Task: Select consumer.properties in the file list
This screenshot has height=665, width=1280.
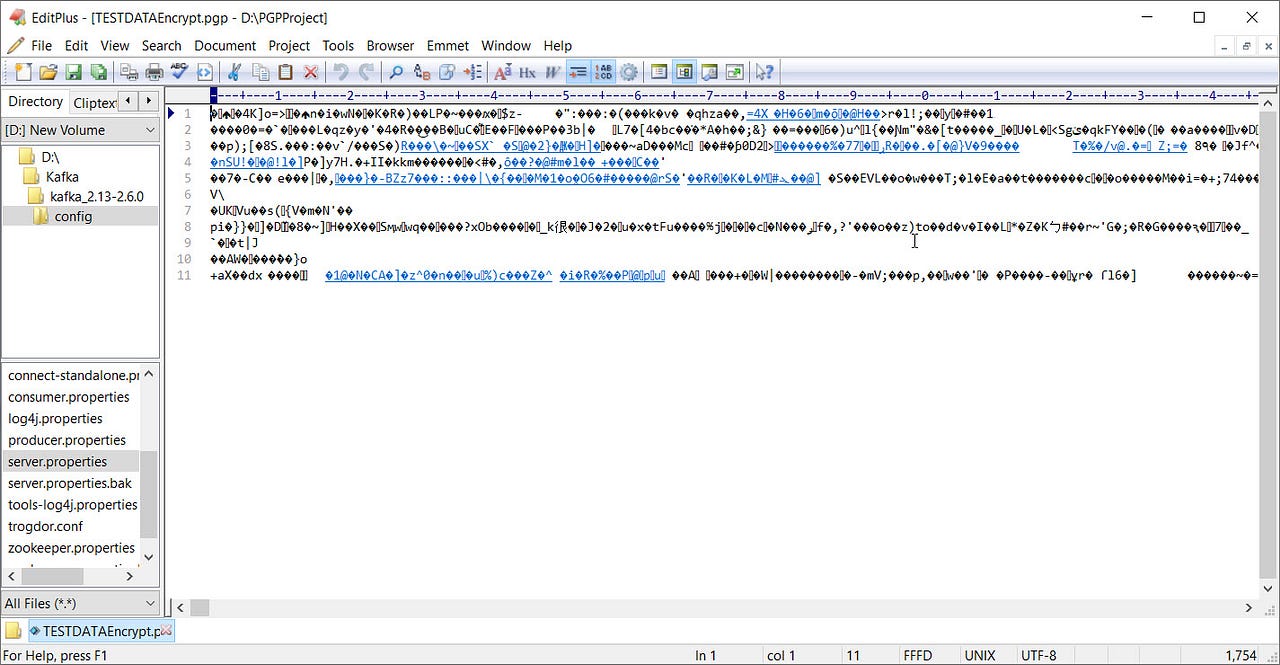Action: 68,397
